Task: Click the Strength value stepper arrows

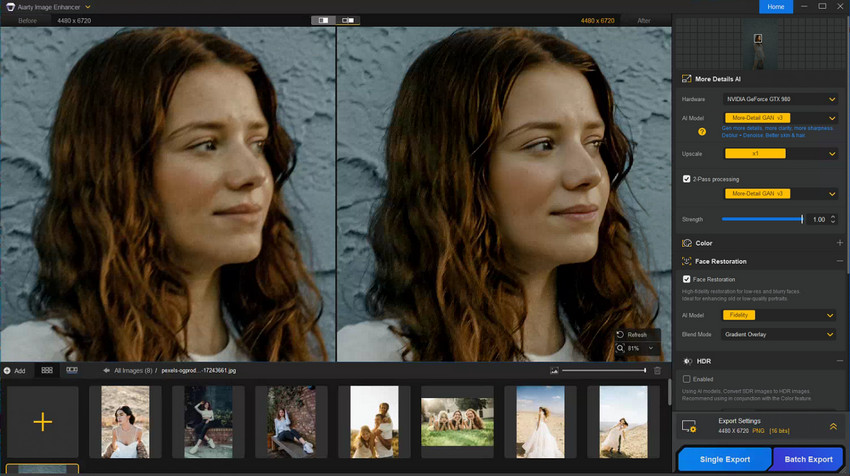Action: click(x=833, y=219)
